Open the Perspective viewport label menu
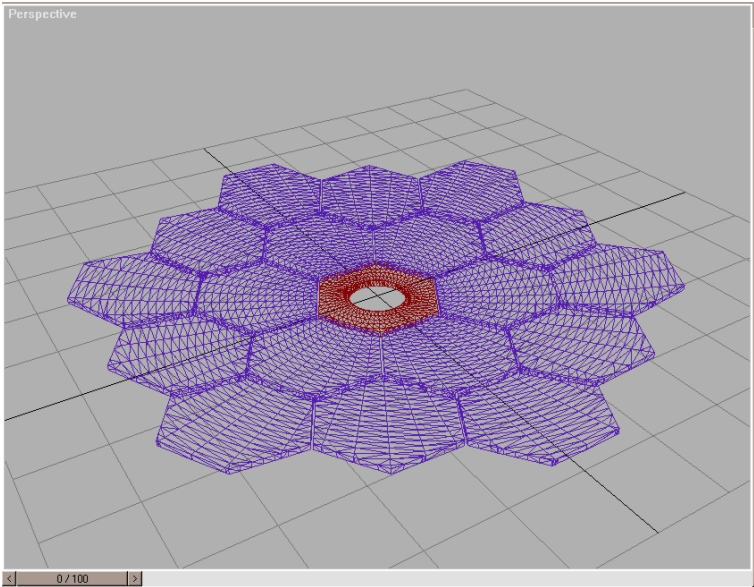 coord(42,14)
